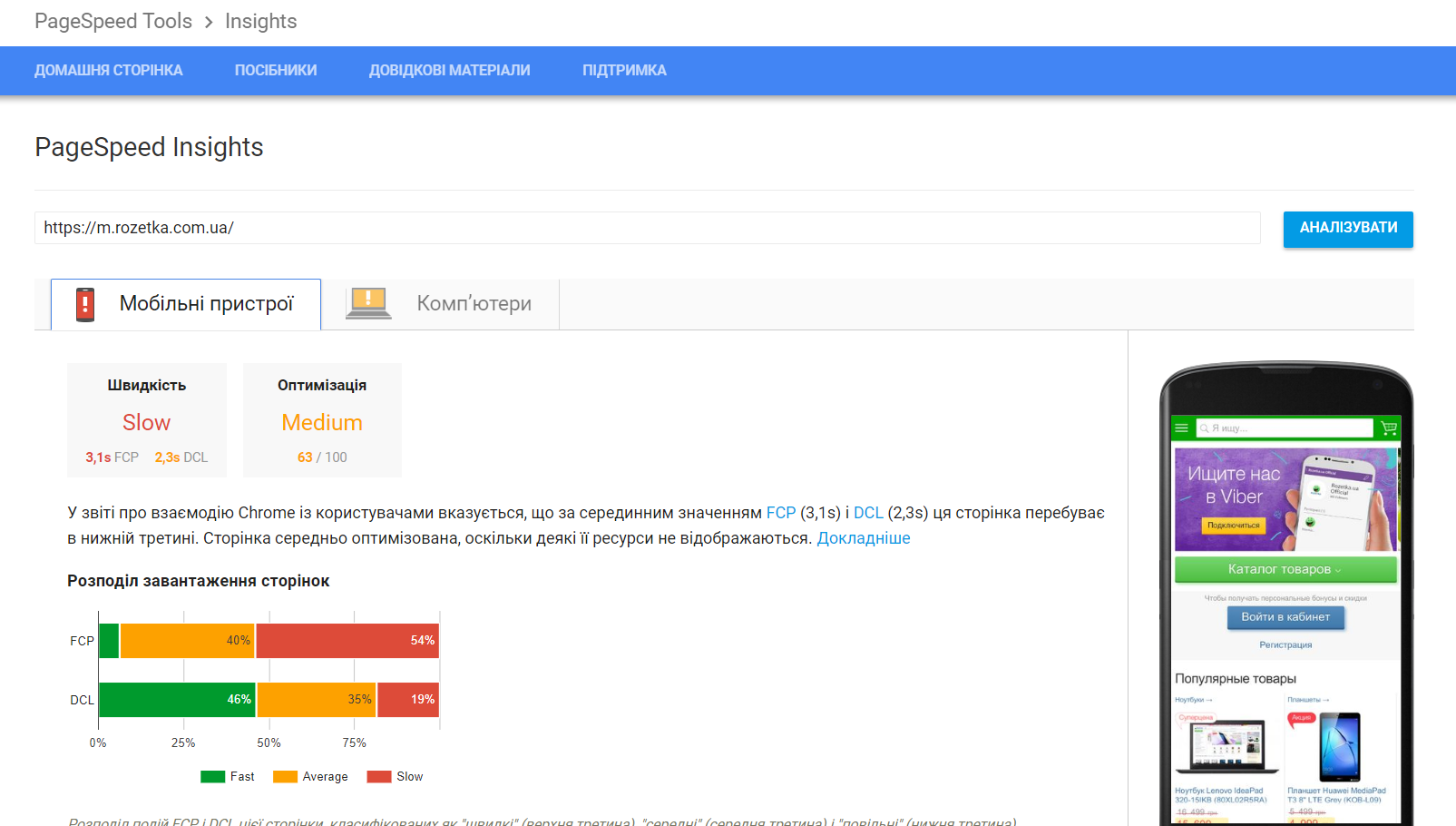The image size is (1456, 826).
Task: Click the green Fast legend swatch
Action: coord(212,777)
